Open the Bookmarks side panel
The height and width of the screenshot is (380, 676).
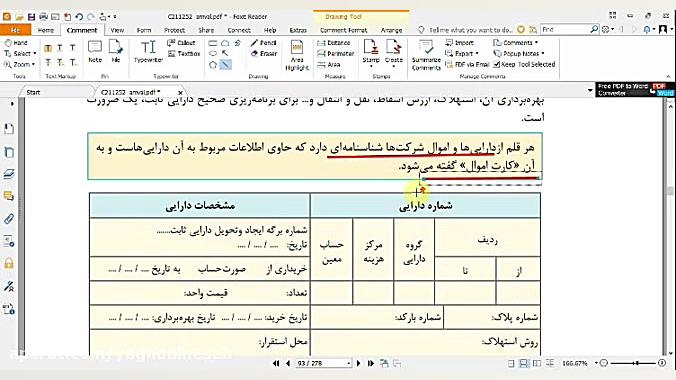pyautogui.click(x=9, y=129)
